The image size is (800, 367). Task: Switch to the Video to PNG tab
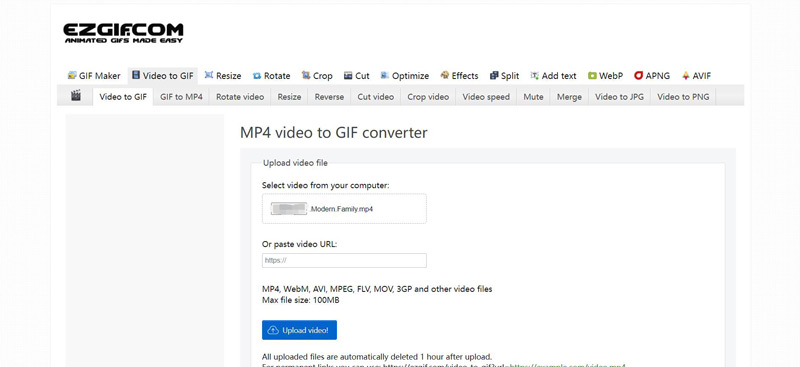pos(683,96)
